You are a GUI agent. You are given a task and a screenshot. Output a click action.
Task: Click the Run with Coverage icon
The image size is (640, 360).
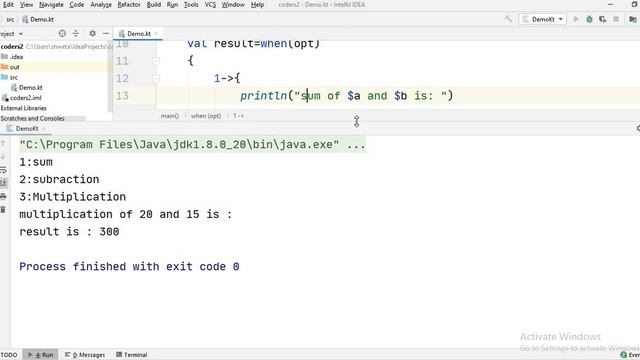(x=602, y=19)
